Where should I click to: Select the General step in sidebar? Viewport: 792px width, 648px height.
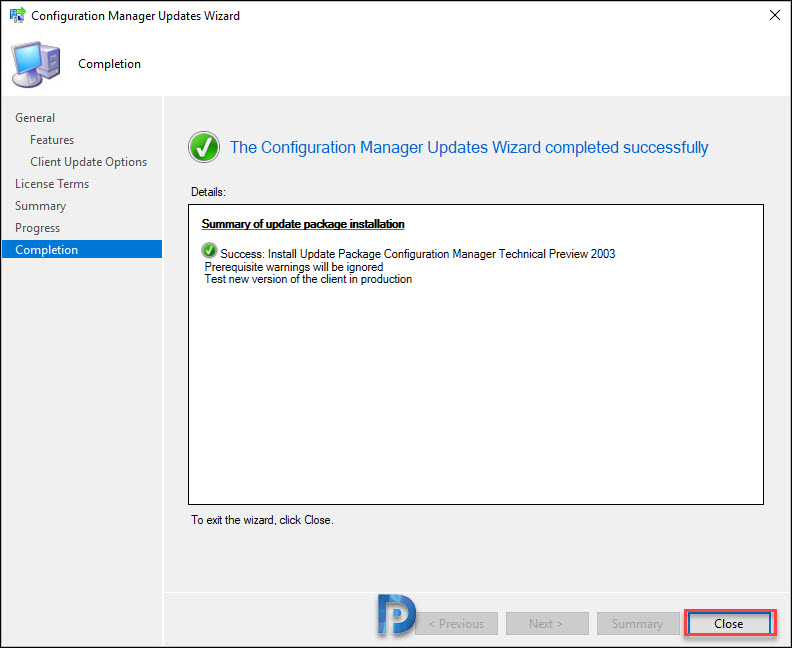pos(35,118)
